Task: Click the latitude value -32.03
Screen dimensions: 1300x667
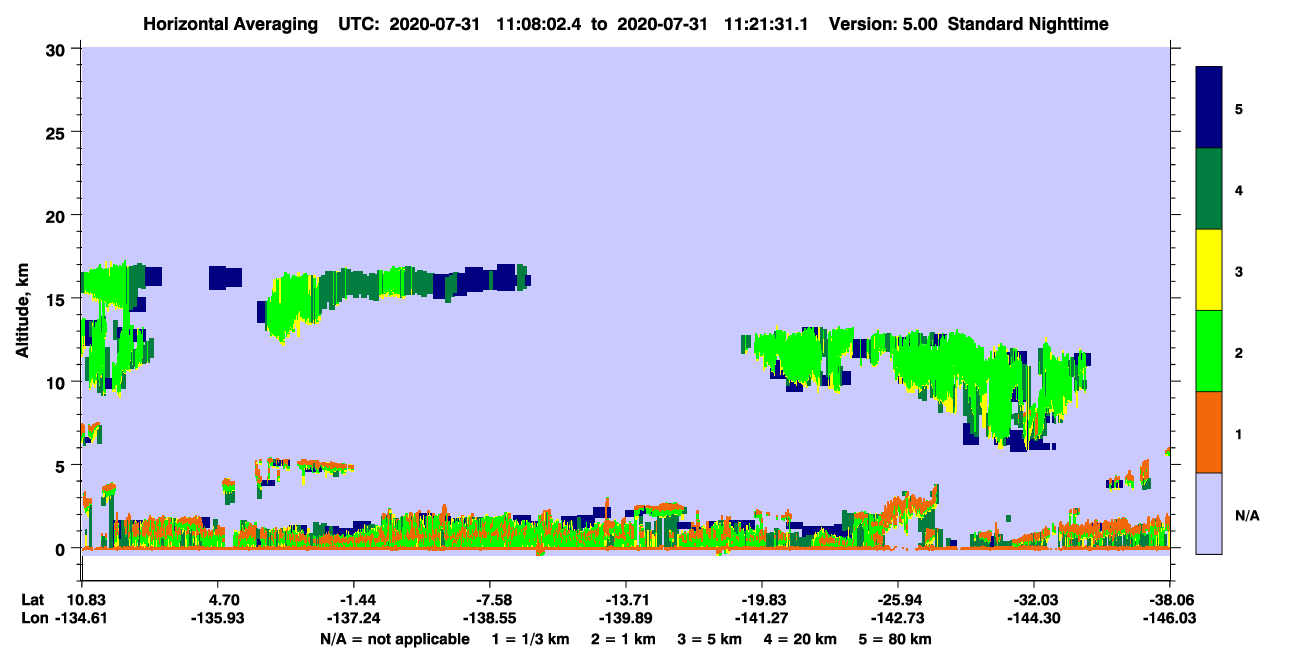Action: [1037, 600]
